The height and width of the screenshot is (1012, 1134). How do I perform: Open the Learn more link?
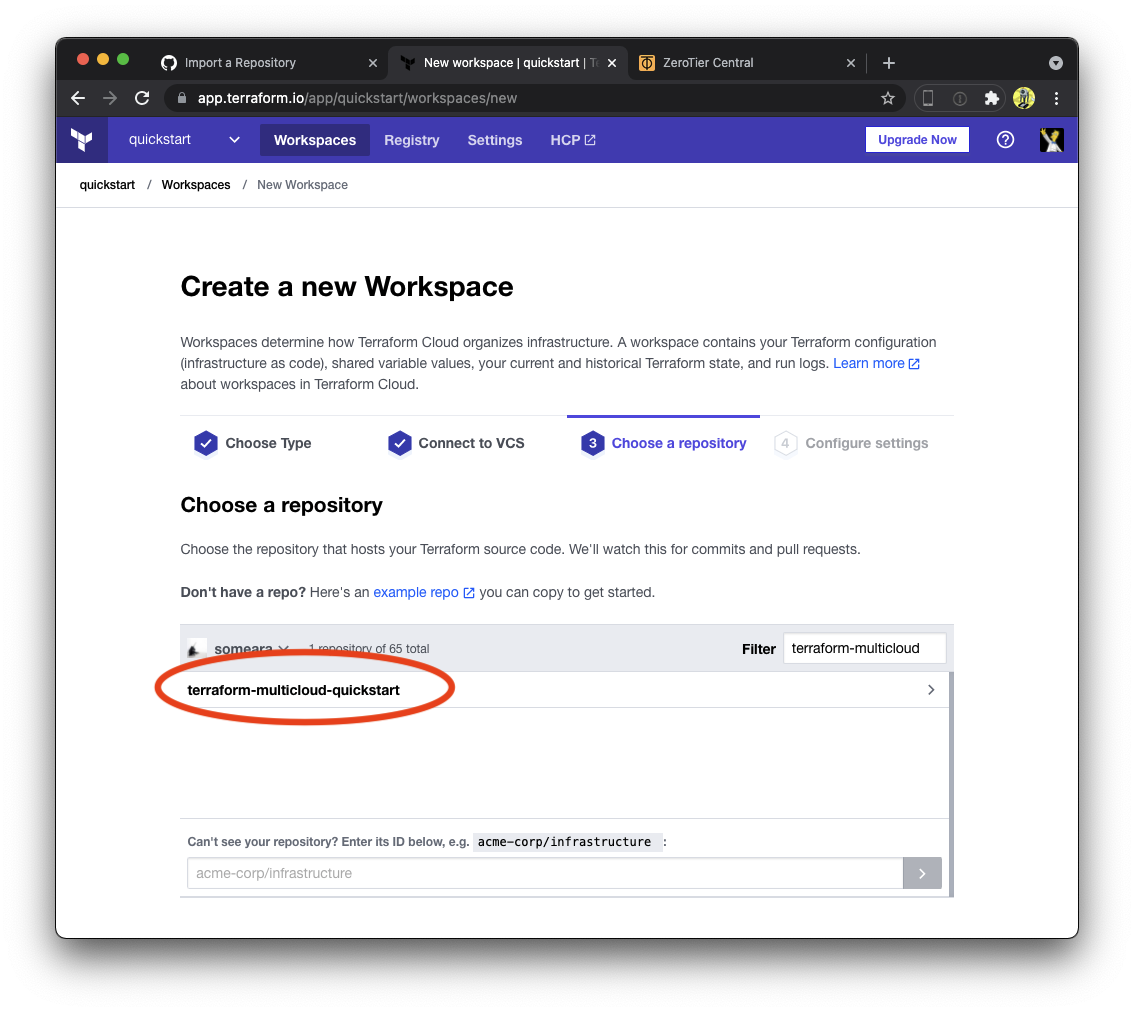click(876, 363)
